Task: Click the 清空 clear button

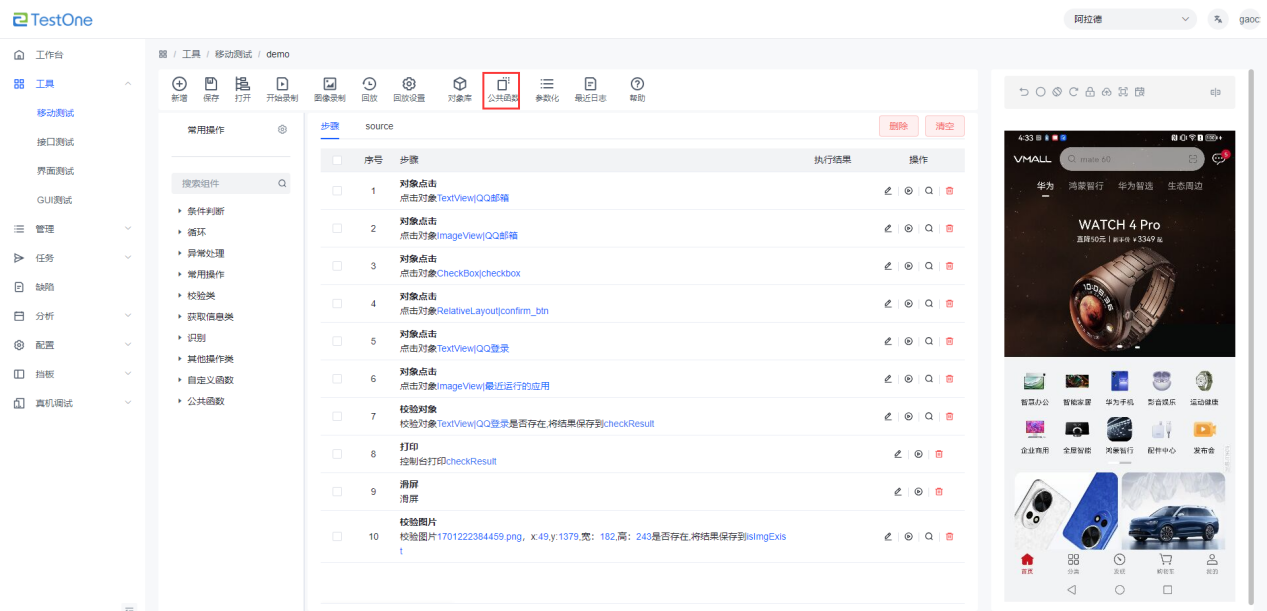Action: pos(944,126)
